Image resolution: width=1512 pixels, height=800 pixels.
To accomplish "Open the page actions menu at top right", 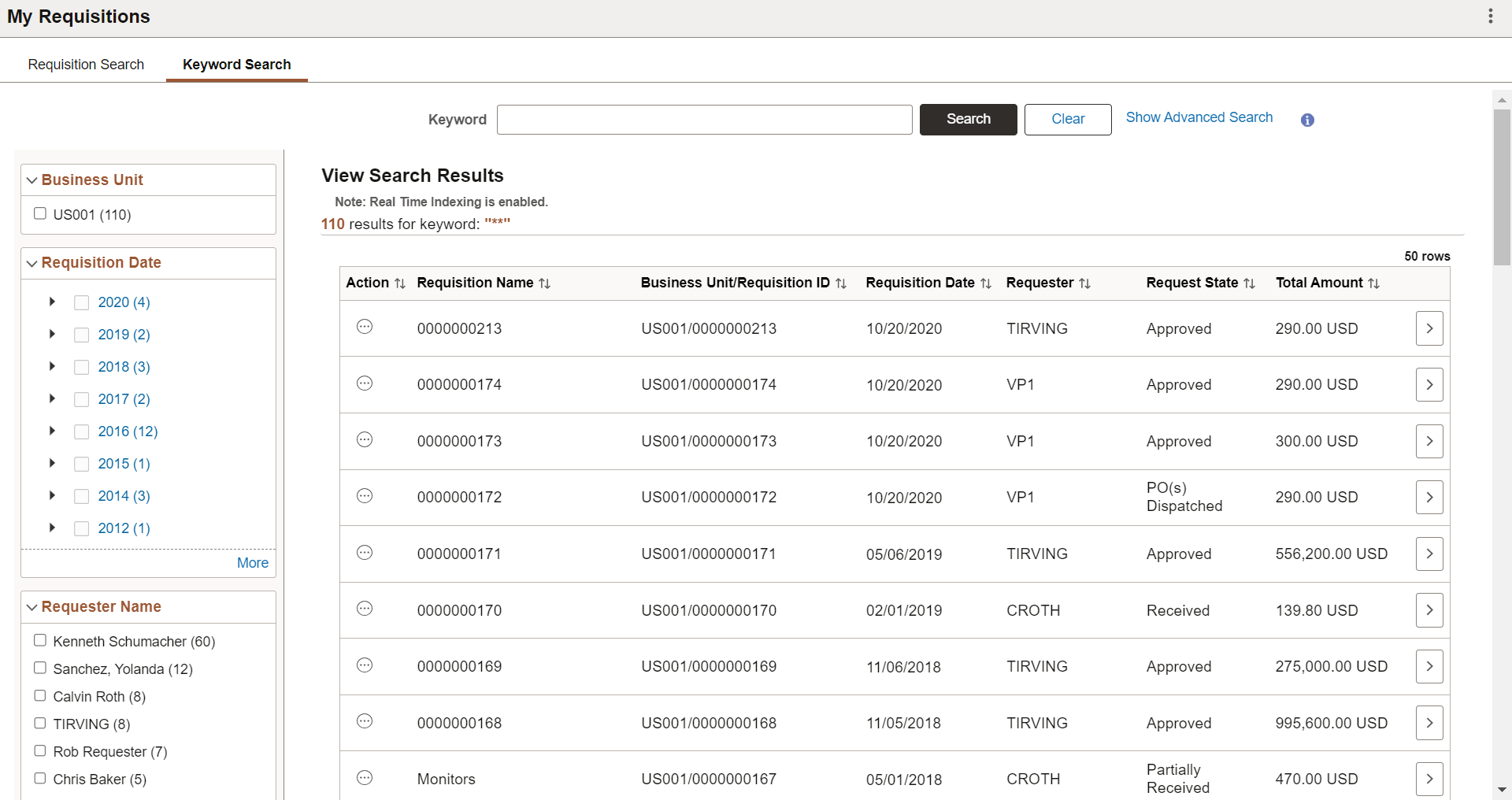I will click(x=1491, y=16).
